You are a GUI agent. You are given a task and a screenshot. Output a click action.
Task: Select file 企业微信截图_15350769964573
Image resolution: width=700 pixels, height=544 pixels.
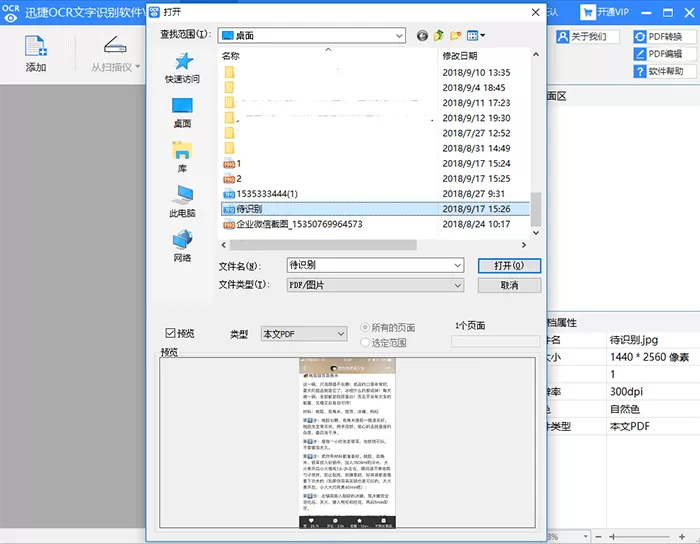(x=293, y=224)
